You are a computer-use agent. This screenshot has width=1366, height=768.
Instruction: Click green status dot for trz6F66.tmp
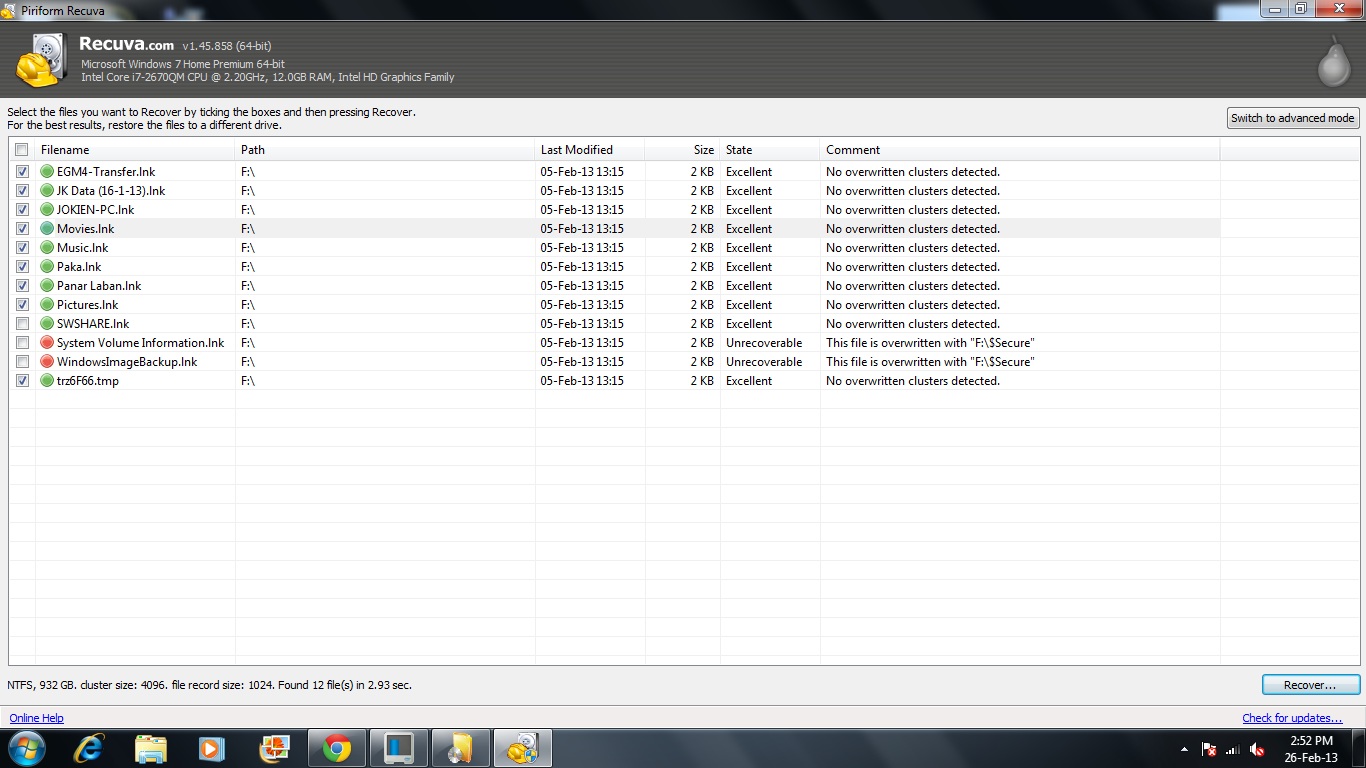pos(47,381)
